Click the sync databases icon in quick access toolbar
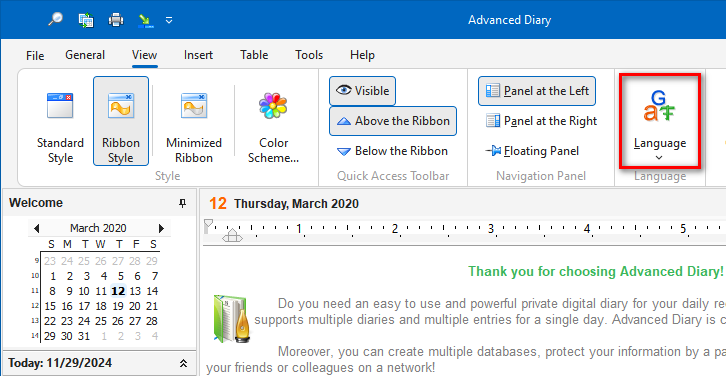The image size is (726, 376). [x=86, y=20]
